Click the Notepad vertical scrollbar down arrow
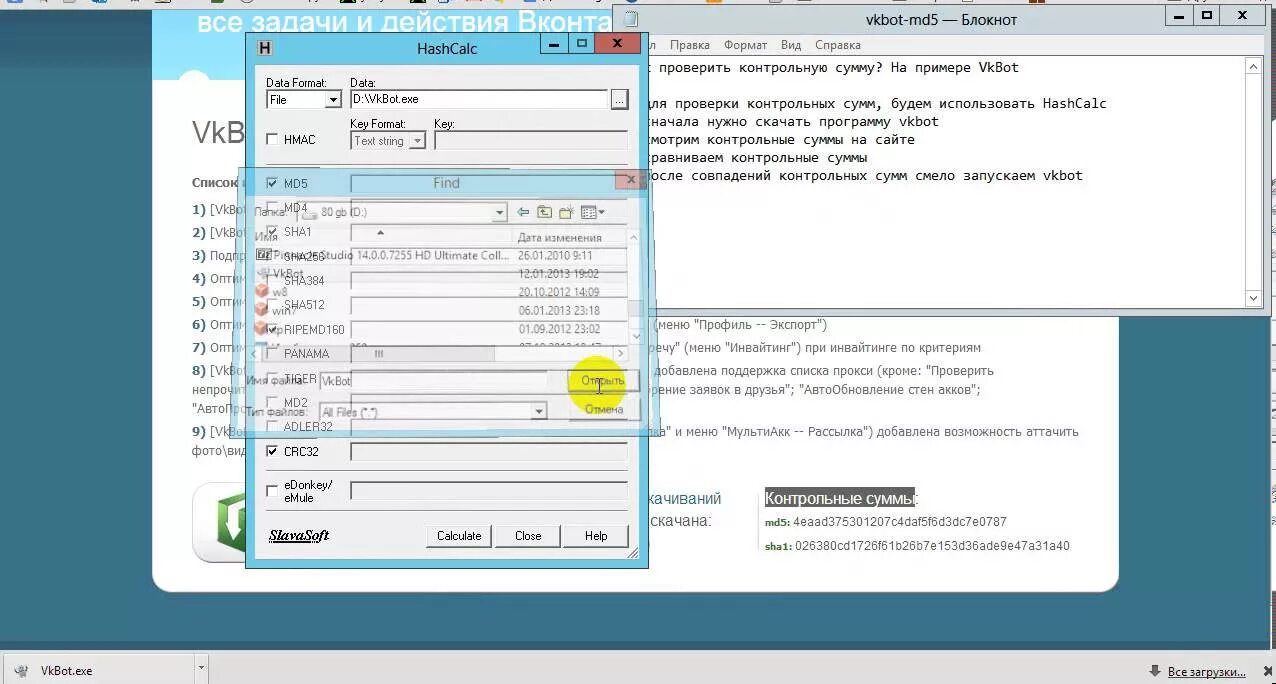 (x=1254, y=298)
